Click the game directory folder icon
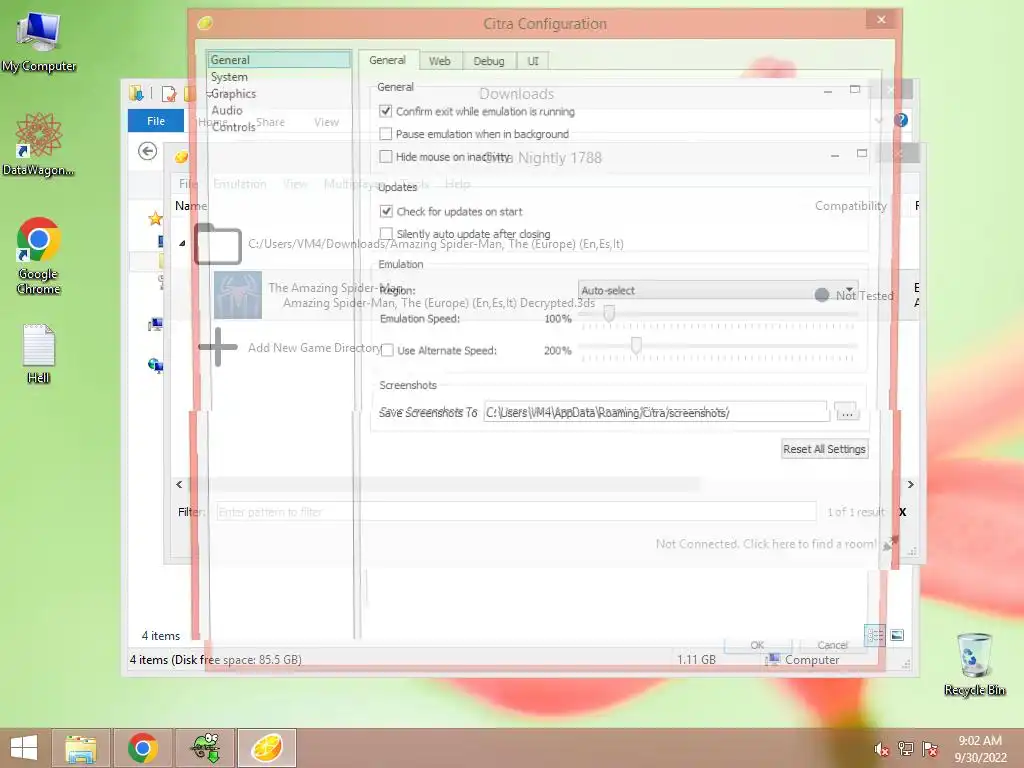The height and width of the screenshot is (768, 1024). [x=218, y=244]
